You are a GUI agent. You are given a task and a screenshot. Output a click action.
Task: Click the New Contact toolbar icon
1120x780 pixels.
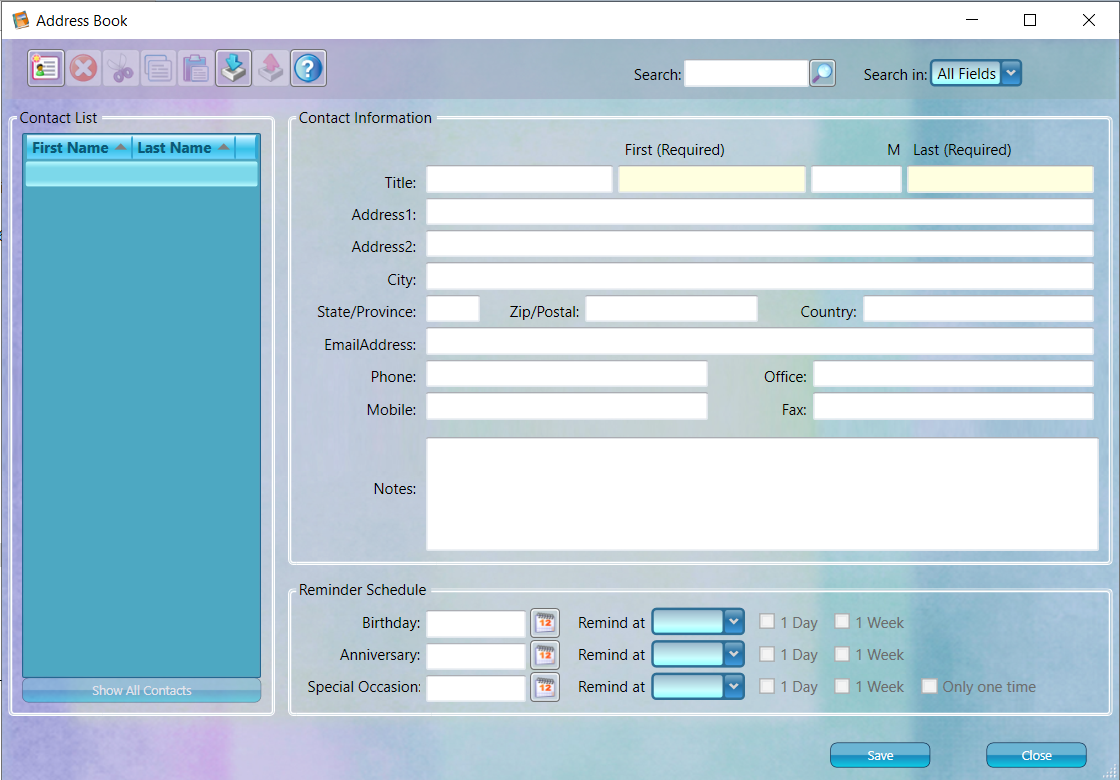click(x=46, y=69)
